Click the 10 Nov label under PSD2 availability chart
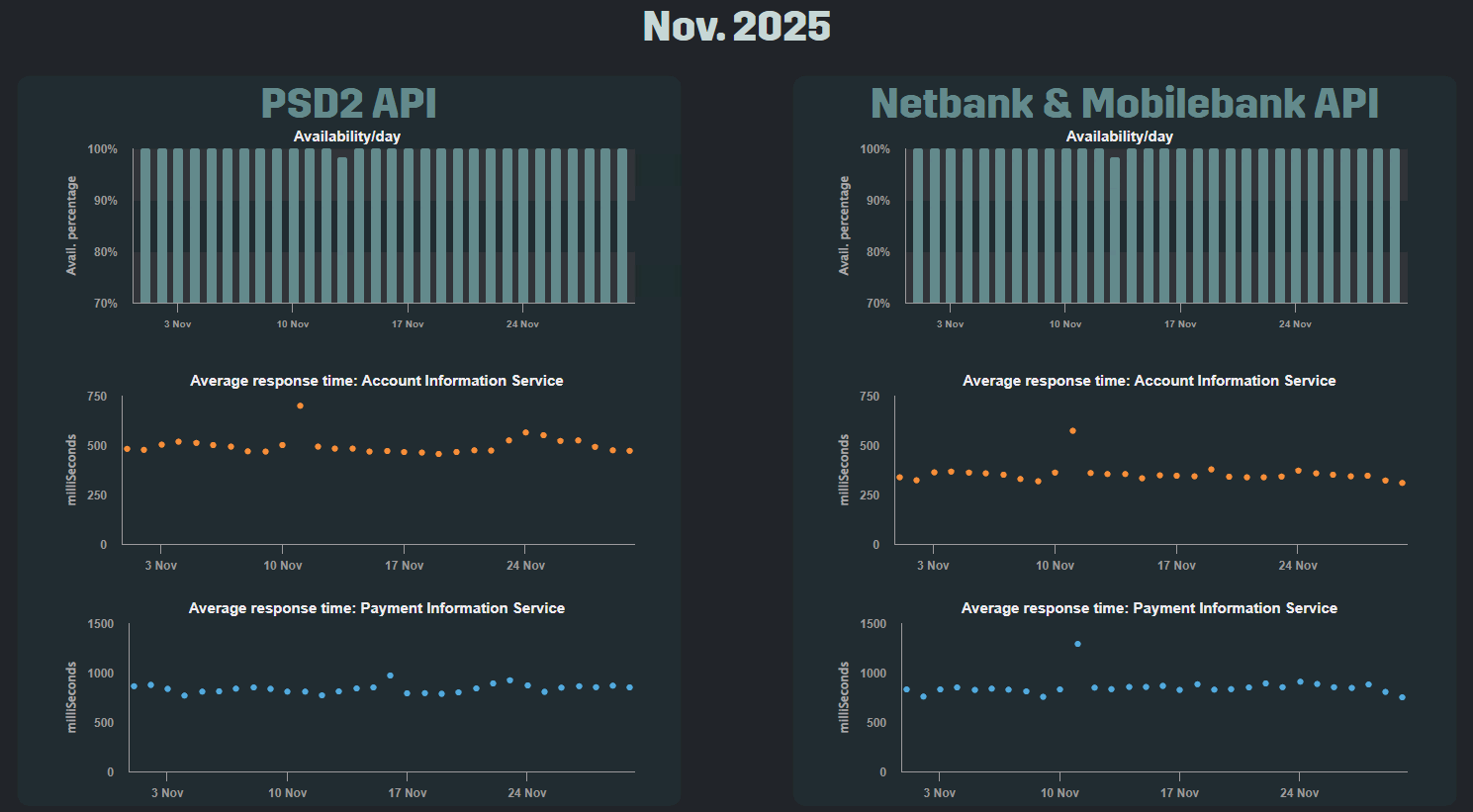Screen dimensions: 1473x812 click(293, 324)
